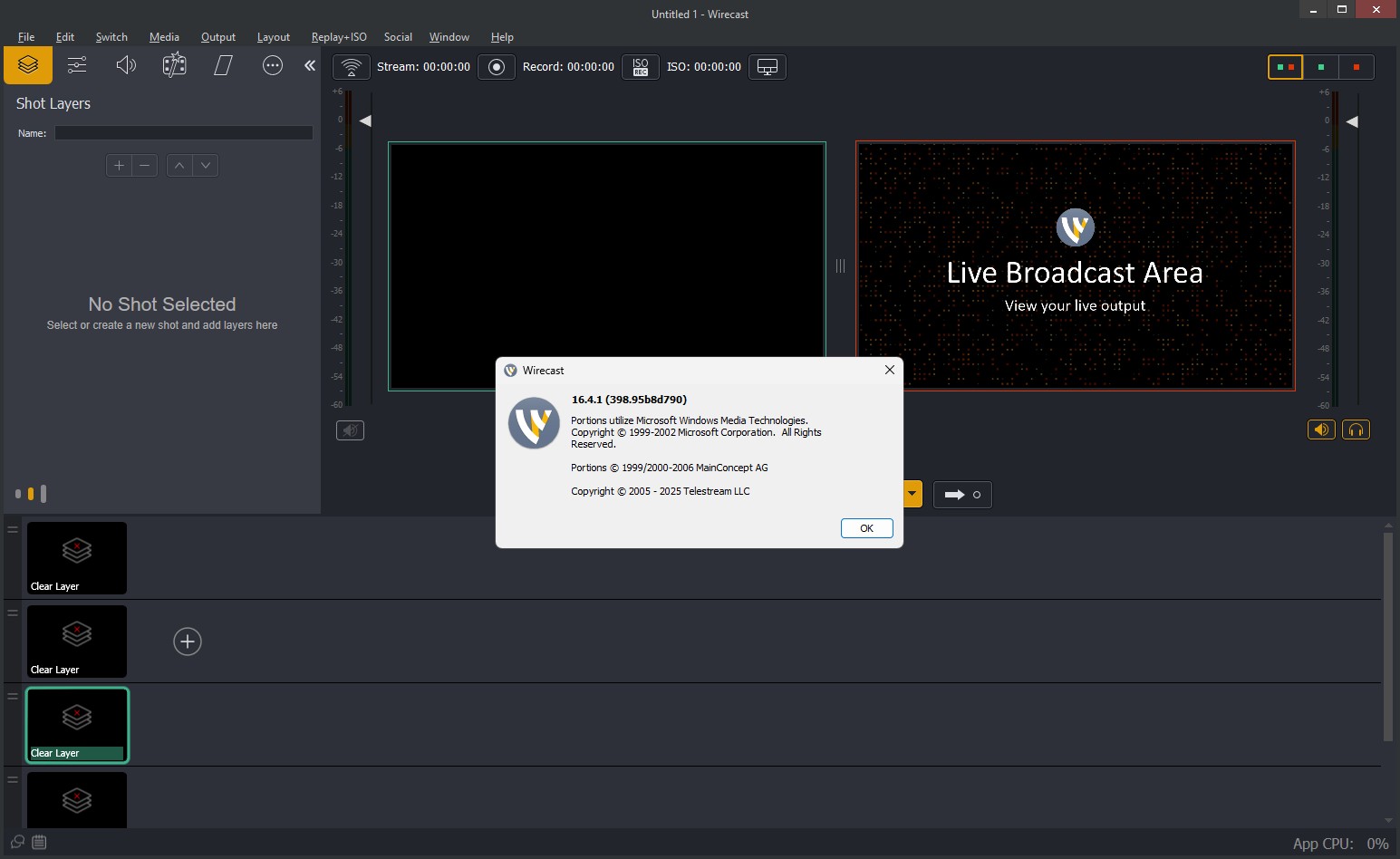This screenshot has width=1400, height=859.
Task: Expand the yellow transition dropdown arrow
Action: click(912, 495)
